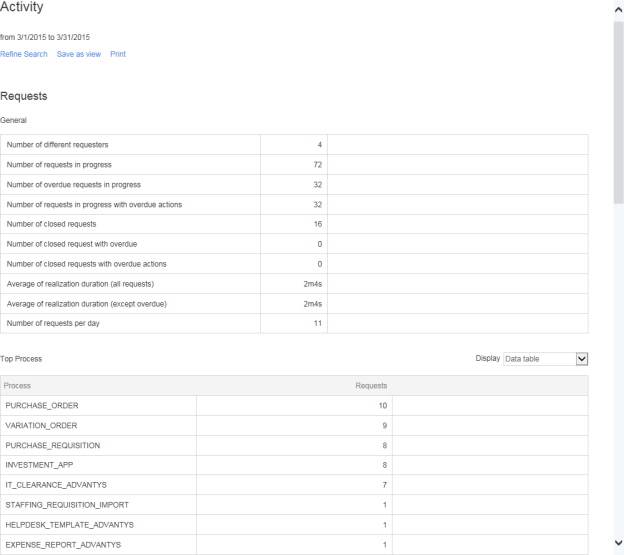
Task: Open the 16 closed requests value
Action: pos(317,224)
